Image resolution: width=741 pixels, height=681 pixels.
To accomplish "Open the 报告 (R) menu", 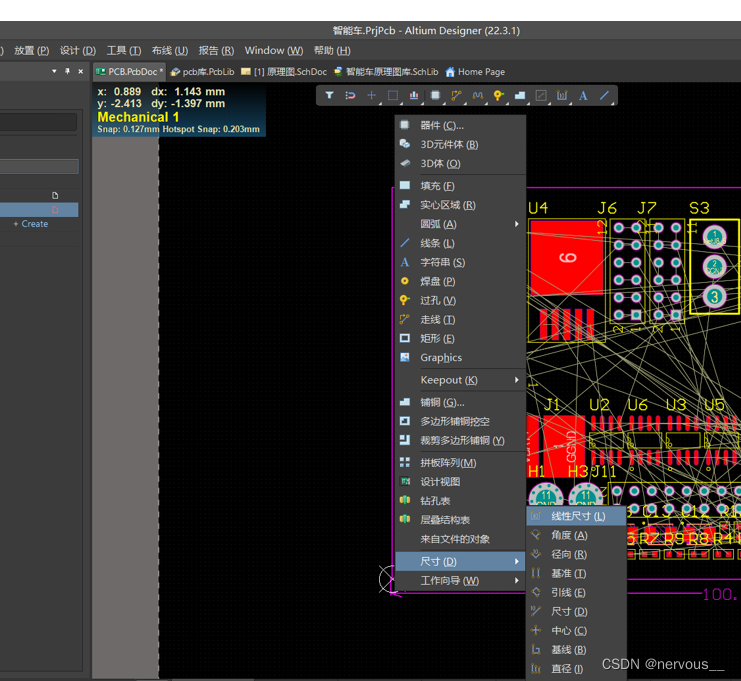I will click(x=215, y=50).
